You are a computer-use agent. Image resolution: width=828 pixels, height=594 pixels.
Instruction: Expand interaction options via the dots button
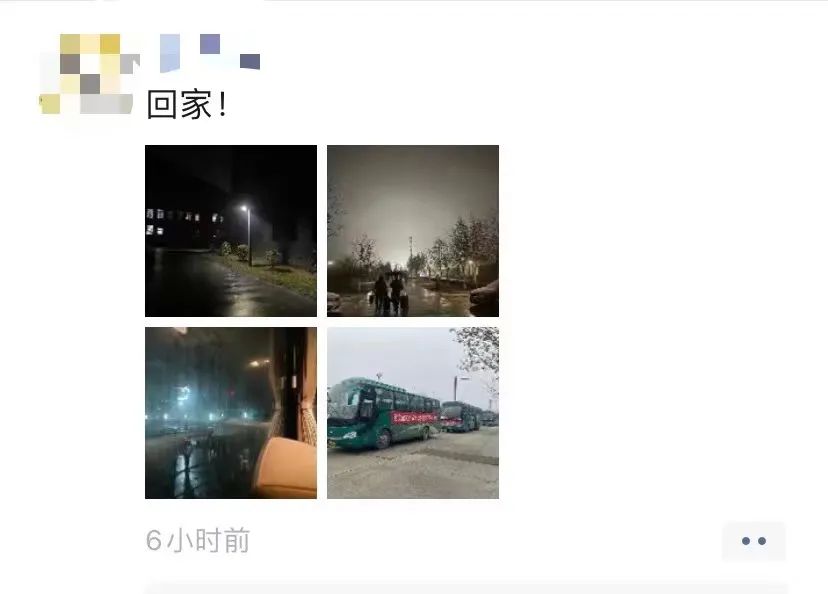pos(754,541)
